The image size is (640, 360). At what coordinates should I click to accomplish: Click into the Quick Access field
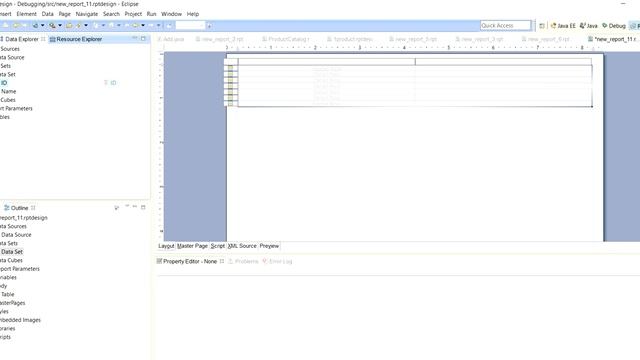click(505, 25)
